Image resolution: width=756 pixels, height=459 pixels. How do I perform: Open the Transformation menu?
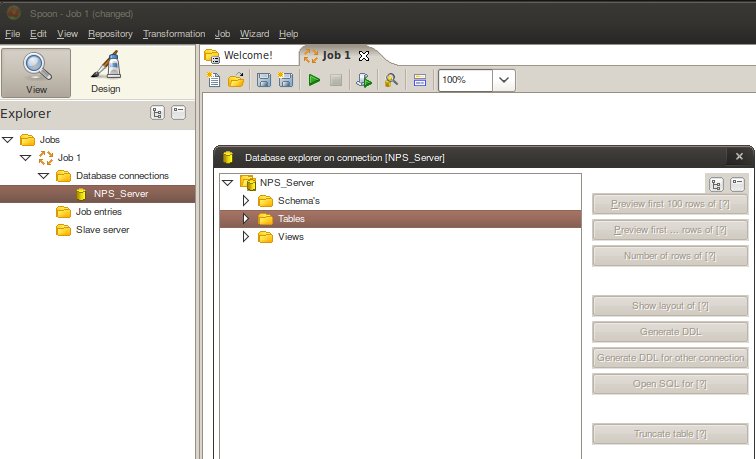point(174,34)
